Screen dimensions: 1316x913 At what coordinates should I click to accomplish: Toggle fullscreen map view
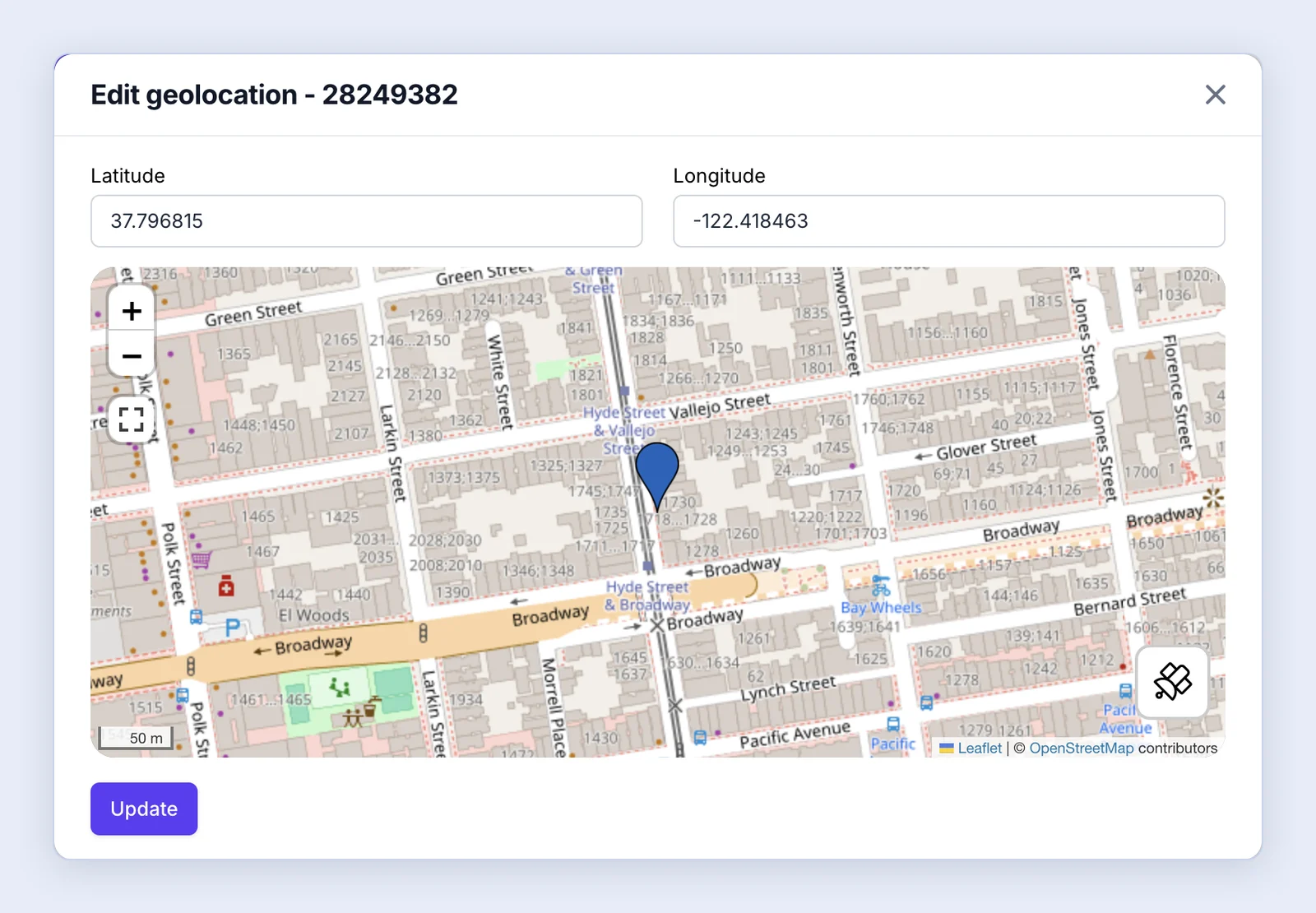pyautogui.click(x=132, y=419)
